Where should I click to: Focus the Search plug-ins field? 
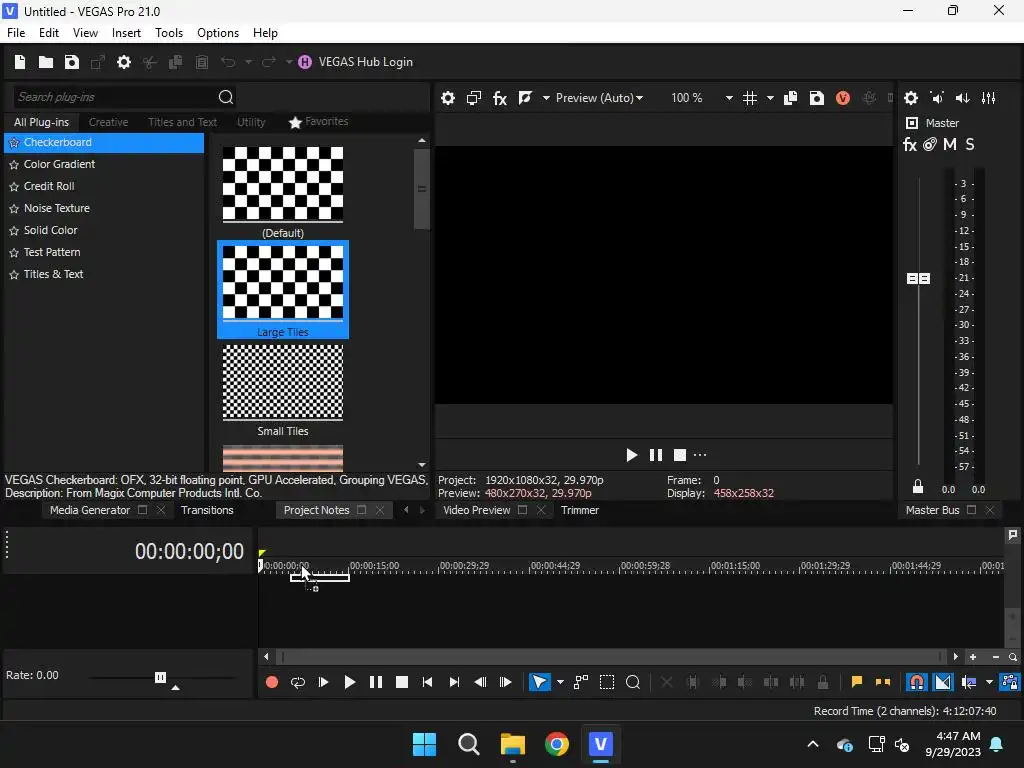114,97
